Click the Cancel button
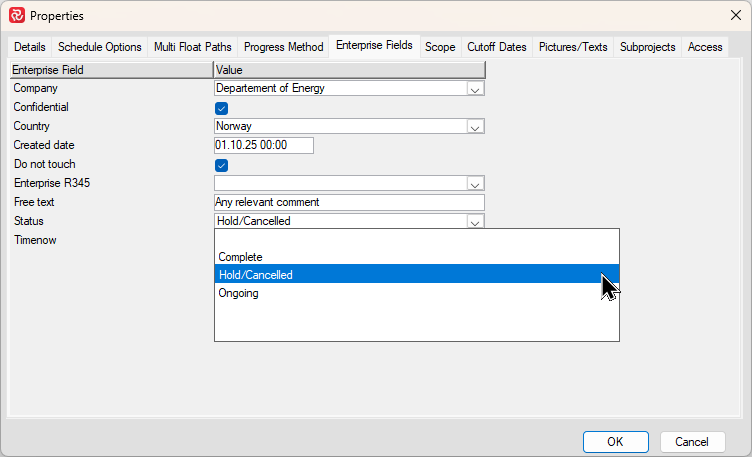This screenshot has height=457, width=752. tap(691, 441)
